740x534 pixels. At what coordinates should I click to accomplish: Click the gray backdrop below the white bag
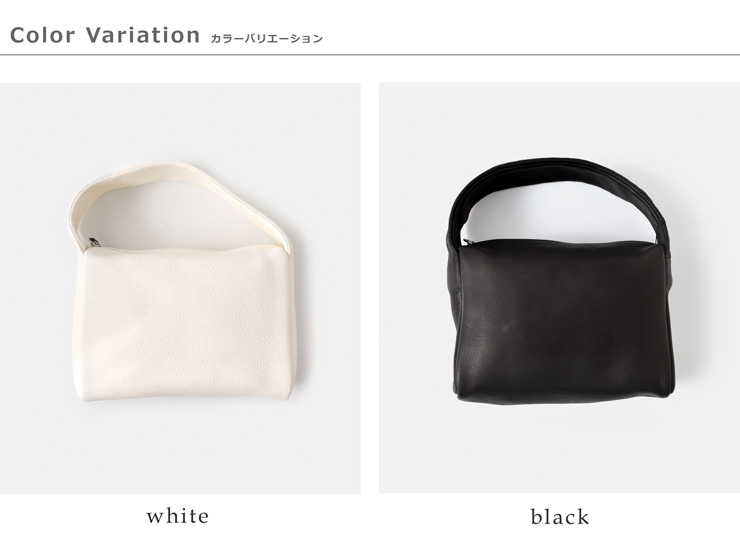pos(180,448)
